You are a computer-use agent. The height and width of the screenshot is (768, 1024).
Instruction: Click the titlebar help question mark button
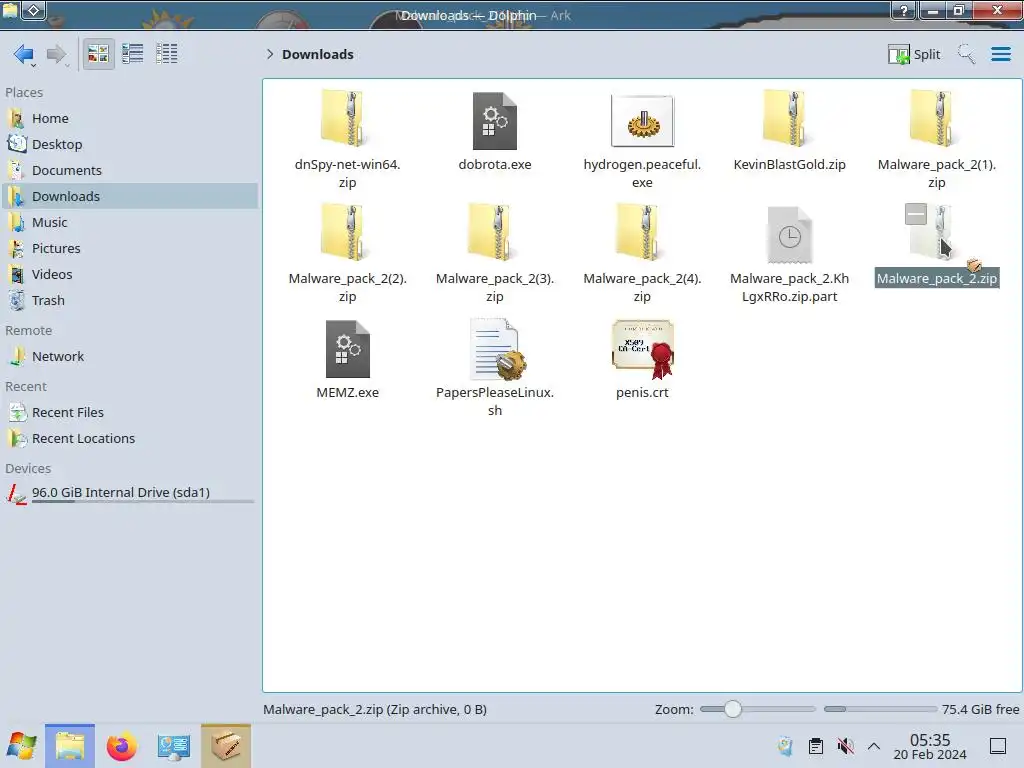pos(903,10)
